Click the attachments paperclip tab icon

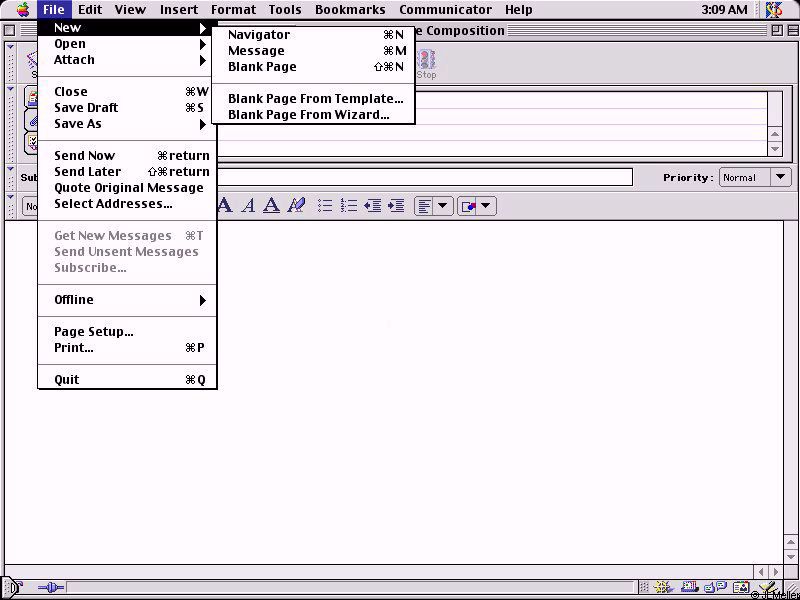(31, 120)
